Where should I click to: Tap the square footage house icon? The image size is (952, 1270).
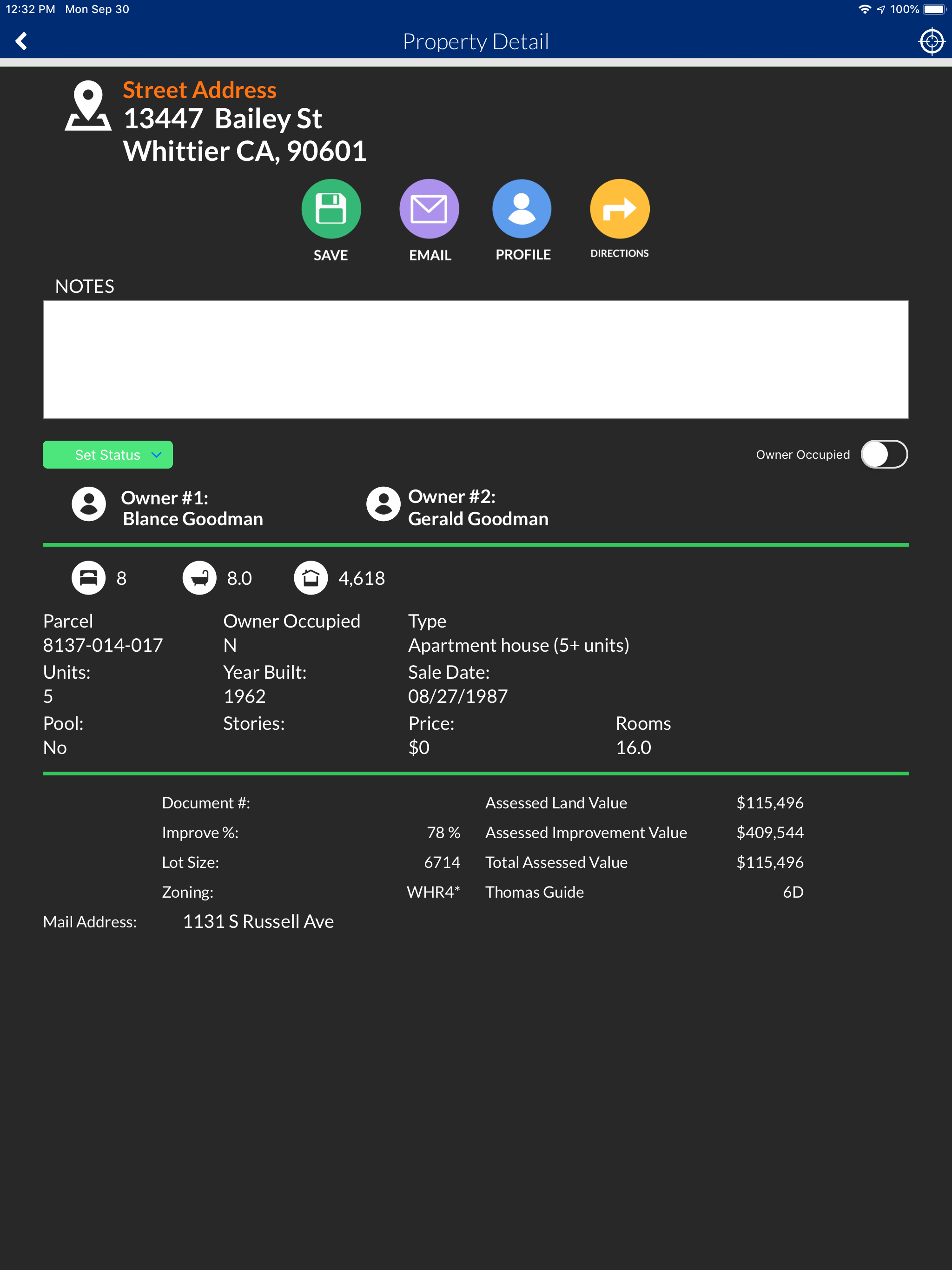[311, 577]
